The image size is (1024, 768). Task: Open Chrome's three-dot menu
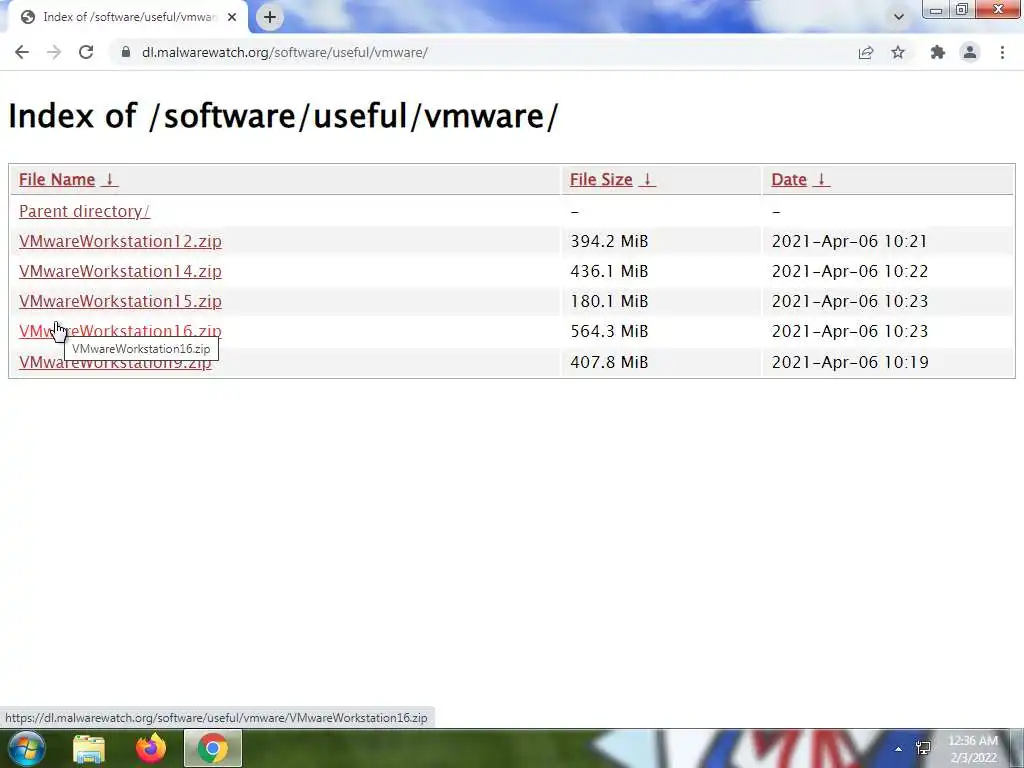pos(1002,52)
